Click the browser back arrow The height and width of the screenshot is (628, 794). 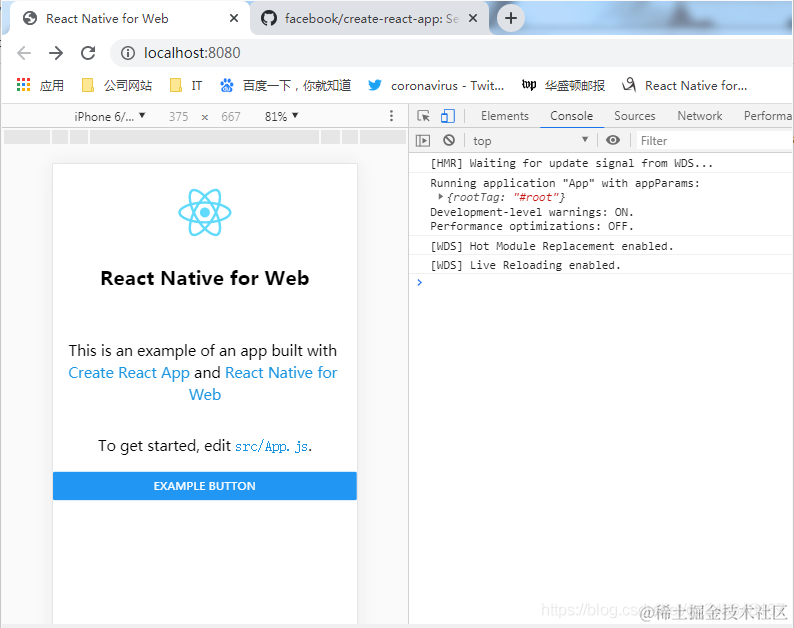tap(24, 53)
